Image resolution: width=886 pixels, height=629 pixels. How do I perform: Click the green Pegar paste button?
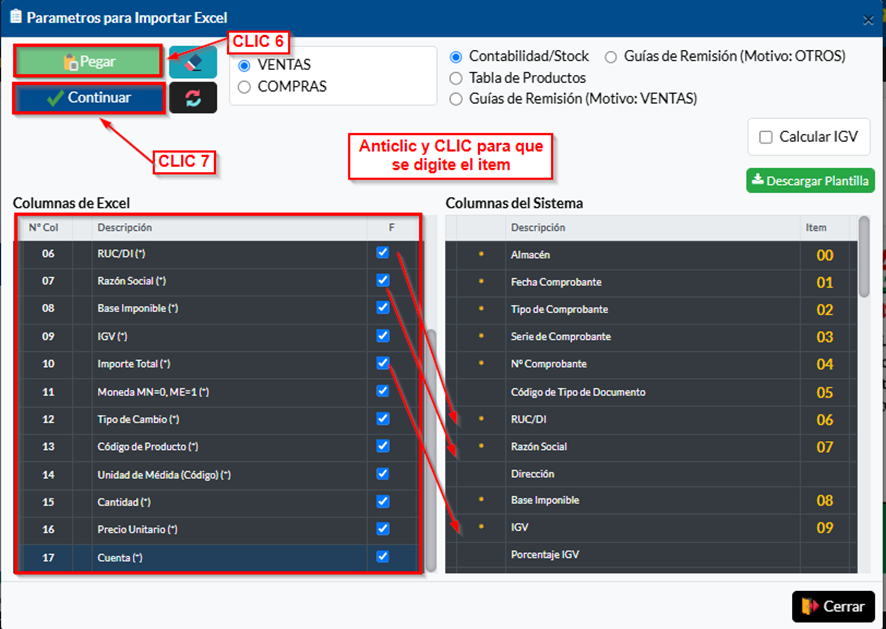point(88,62)
